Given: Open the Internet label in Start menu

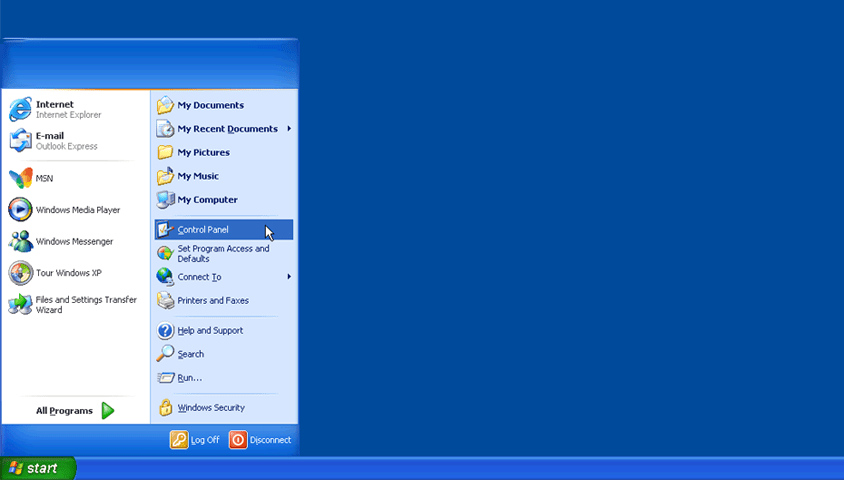Looking at the screenshot, I should (54, 104).
